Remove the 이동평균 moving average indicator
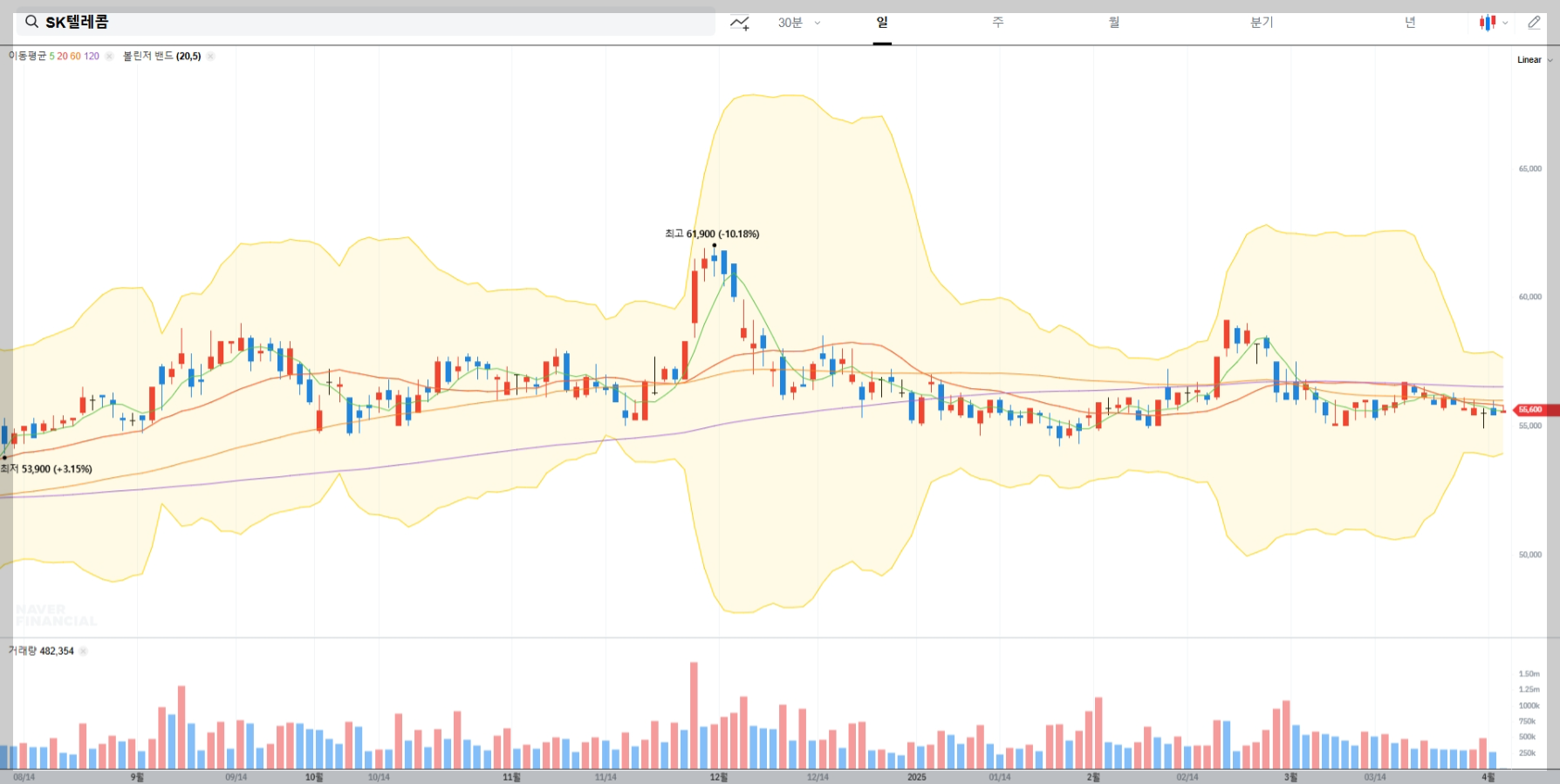The image size is (1560, 784). pos(109,56)
